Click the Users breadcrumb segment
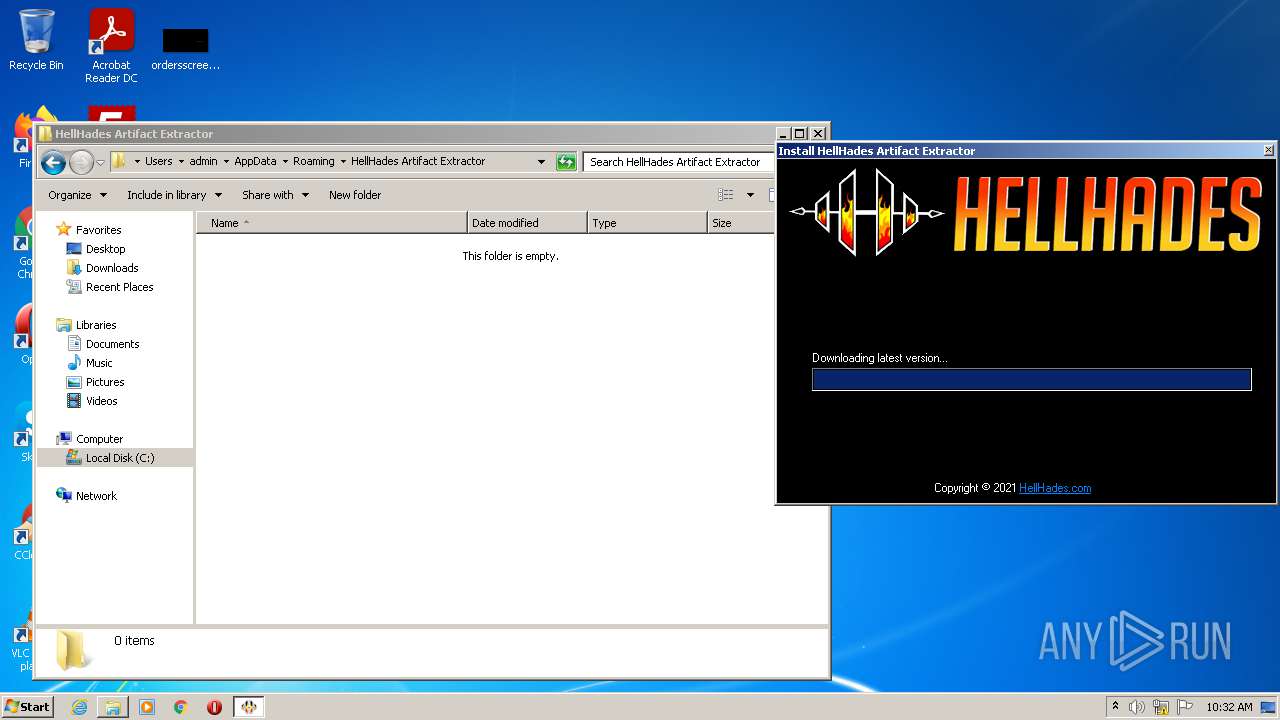Screen dimensions: 1280x720 click(158, 161)
